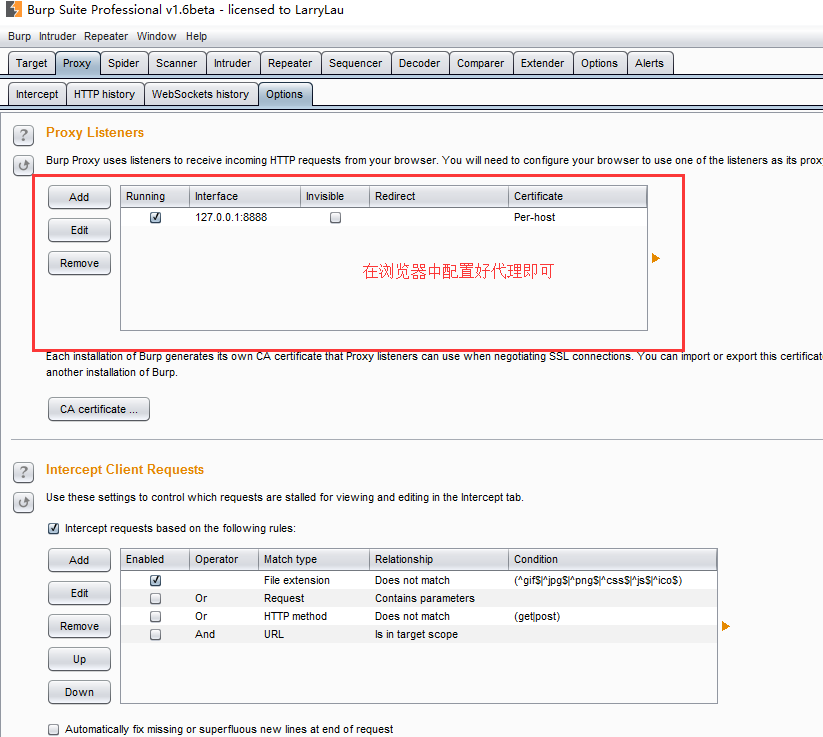Select the File extension rule row

click(x=419, y=580)
